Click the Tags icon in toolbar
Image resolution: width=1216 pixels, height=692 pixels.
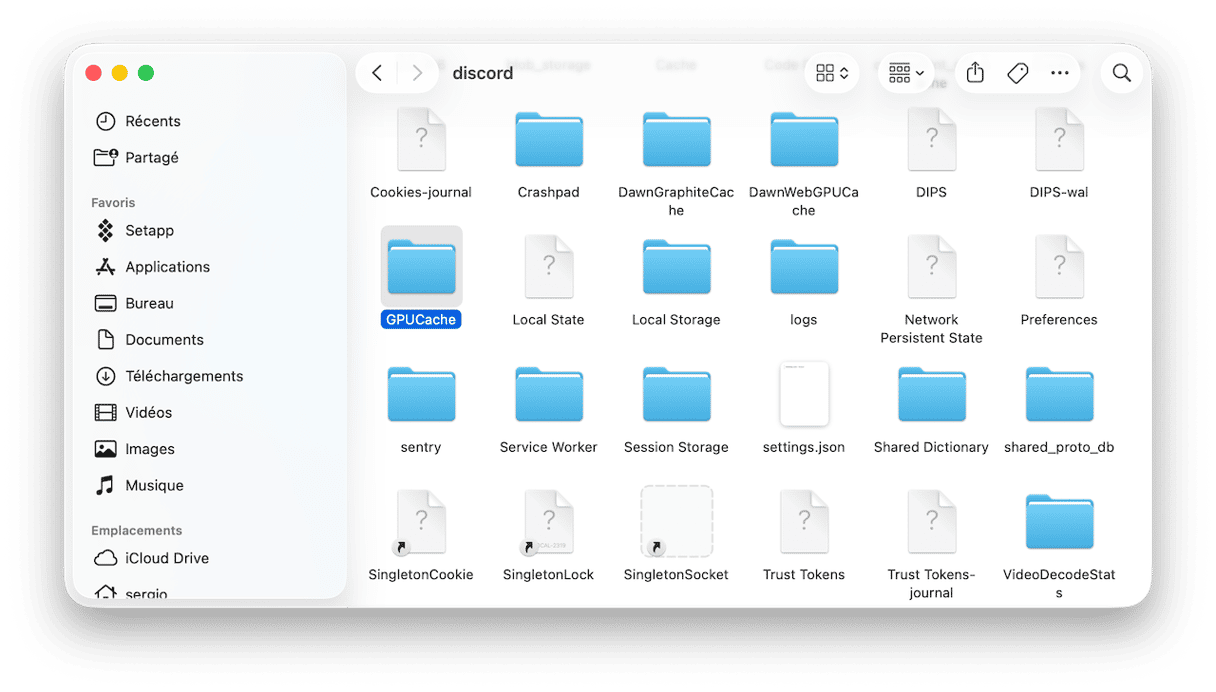[1017, 73]
